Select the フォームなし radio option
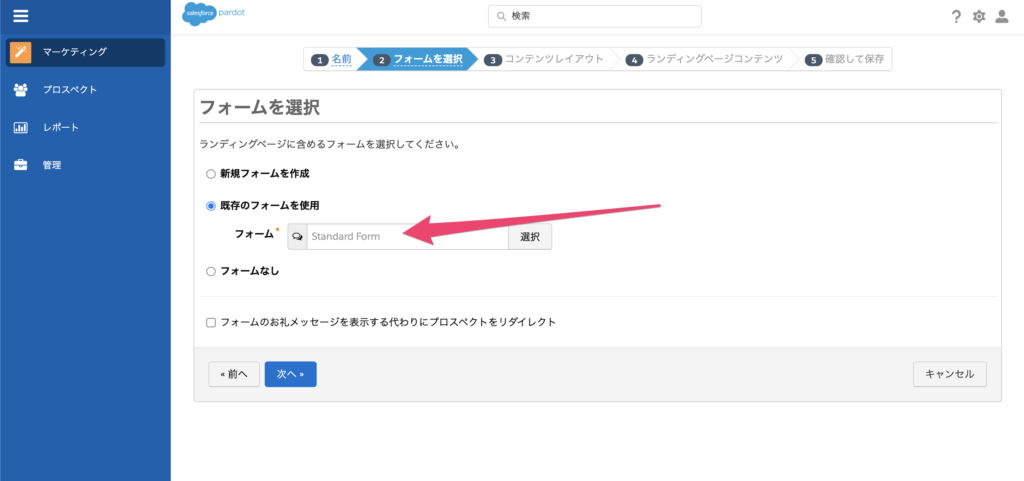This screenshot has height=481, width=1024. coord(211,271)
